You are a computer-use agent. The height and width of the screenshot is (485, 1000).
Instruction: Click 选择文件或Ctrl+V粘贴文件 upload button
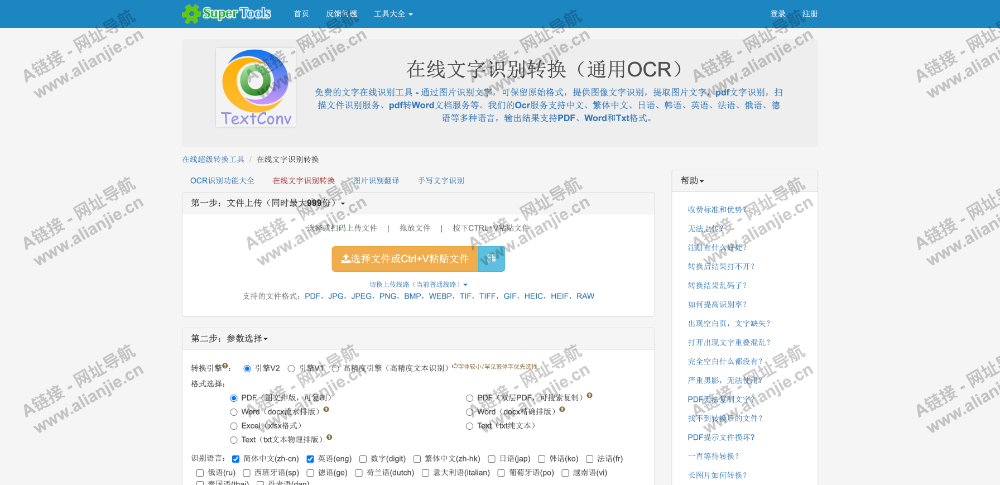(x=405, y=258)
